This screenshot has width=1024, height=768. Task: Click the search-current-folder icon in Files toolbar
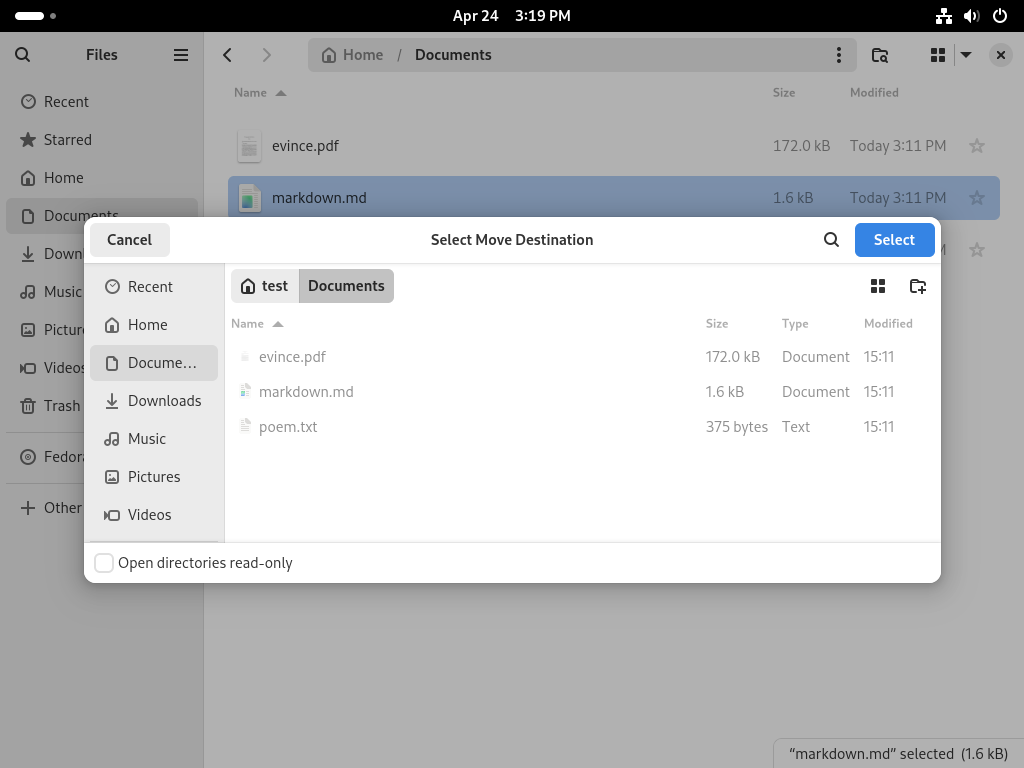(x=880, y=55)
